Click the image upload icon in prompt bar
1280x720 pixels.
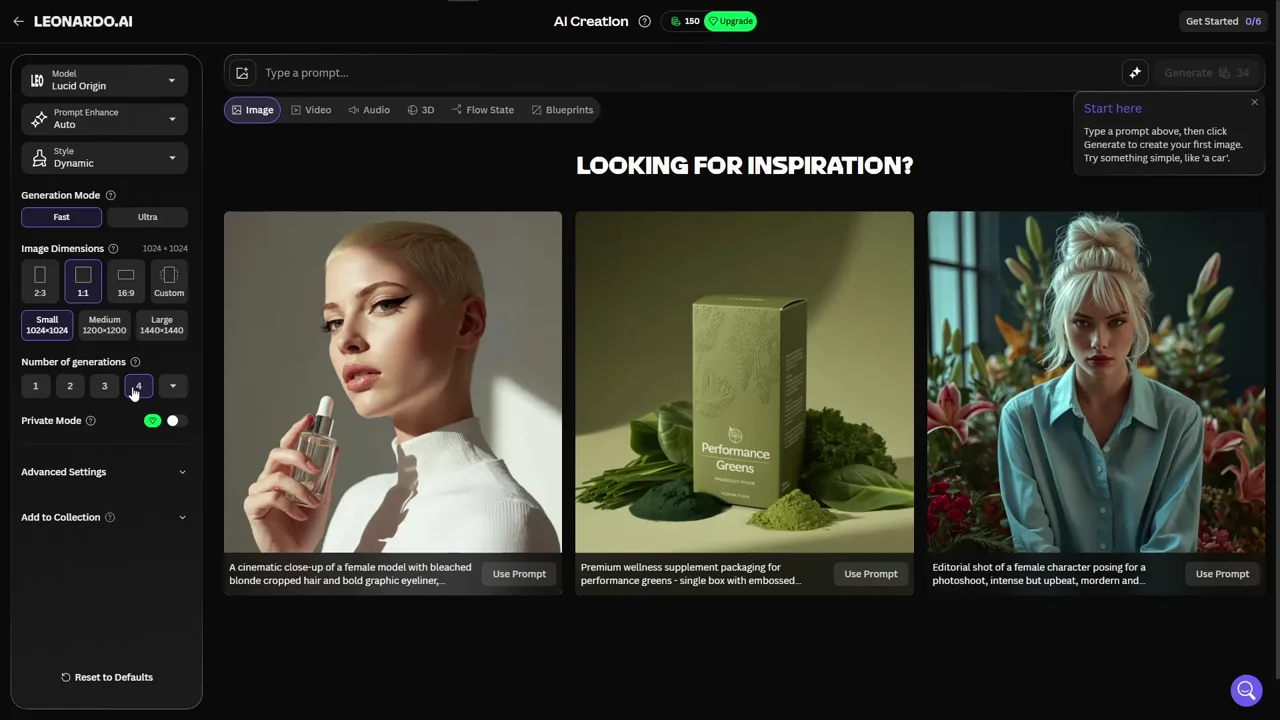242,73
